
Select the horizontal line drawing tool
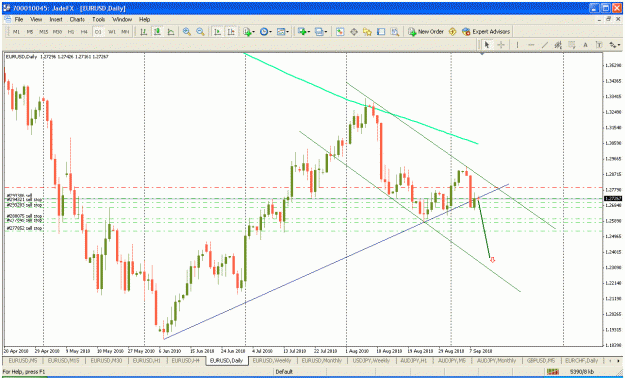(x=531, y=45)
